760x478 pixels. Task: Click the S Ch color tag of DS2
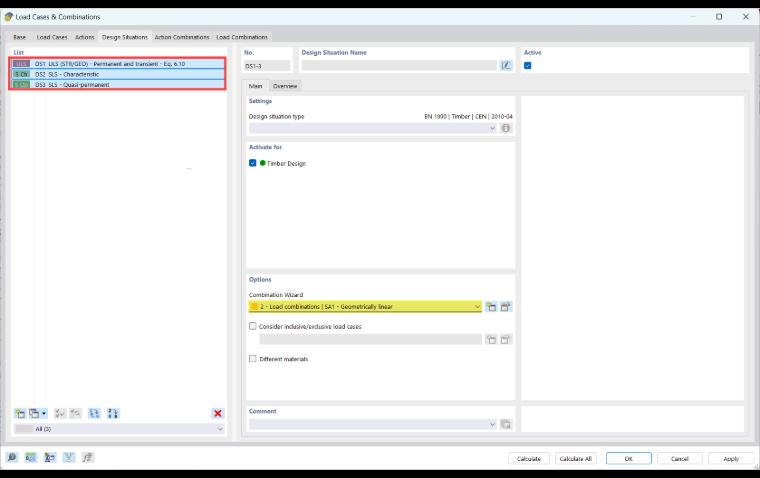21,74
